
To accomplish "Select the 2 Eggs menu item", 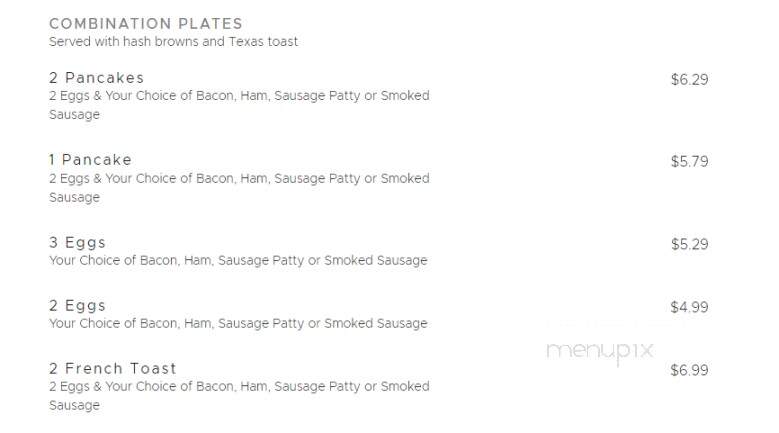I will (x=78, y=306).
